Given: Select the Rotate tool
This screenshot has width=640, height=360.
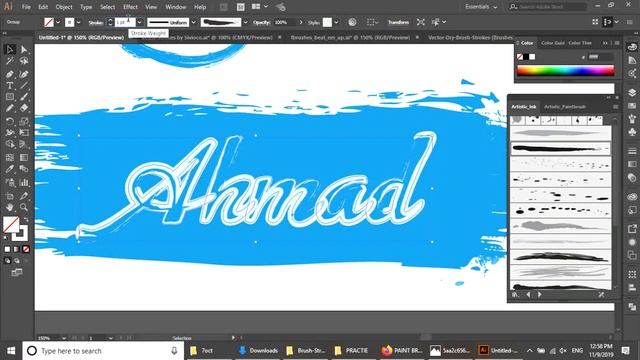Looking at the screenshot, I should (x=10, y=121).
